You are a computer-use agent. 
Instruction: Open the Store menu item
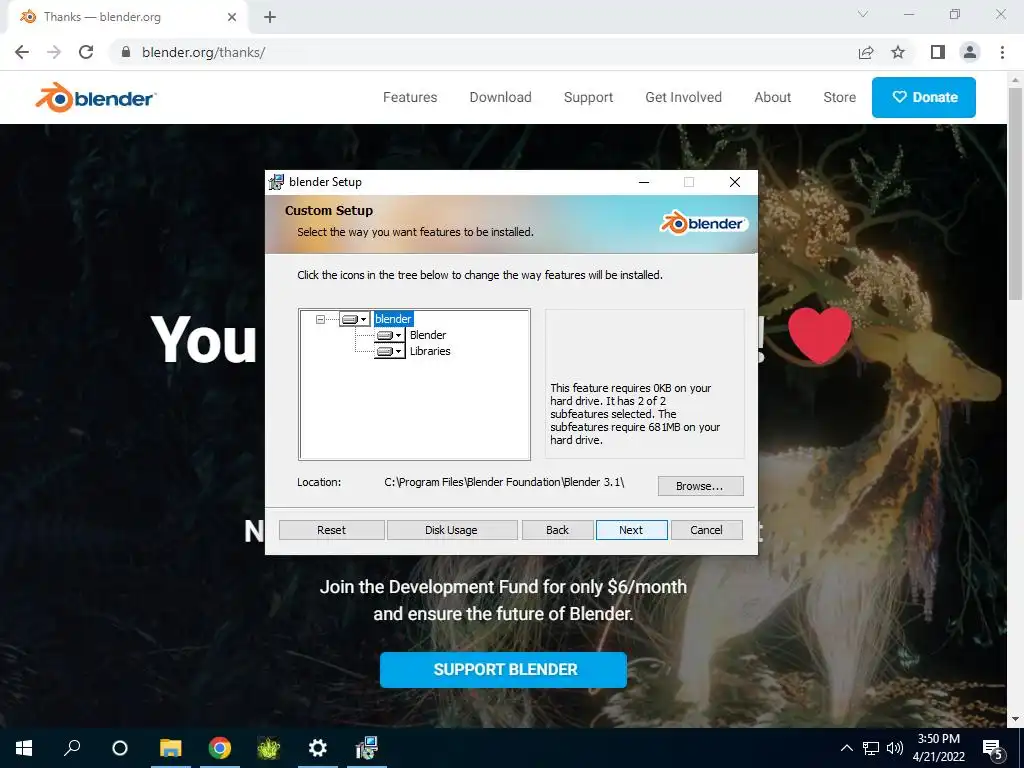coord(840,97)
